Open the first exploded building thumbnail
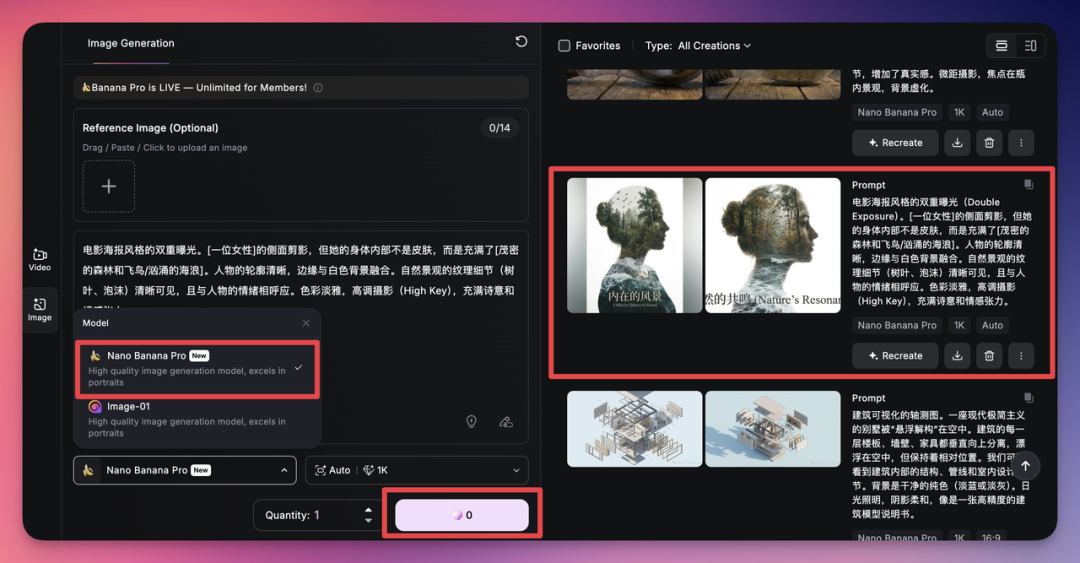 pos(634,429)
